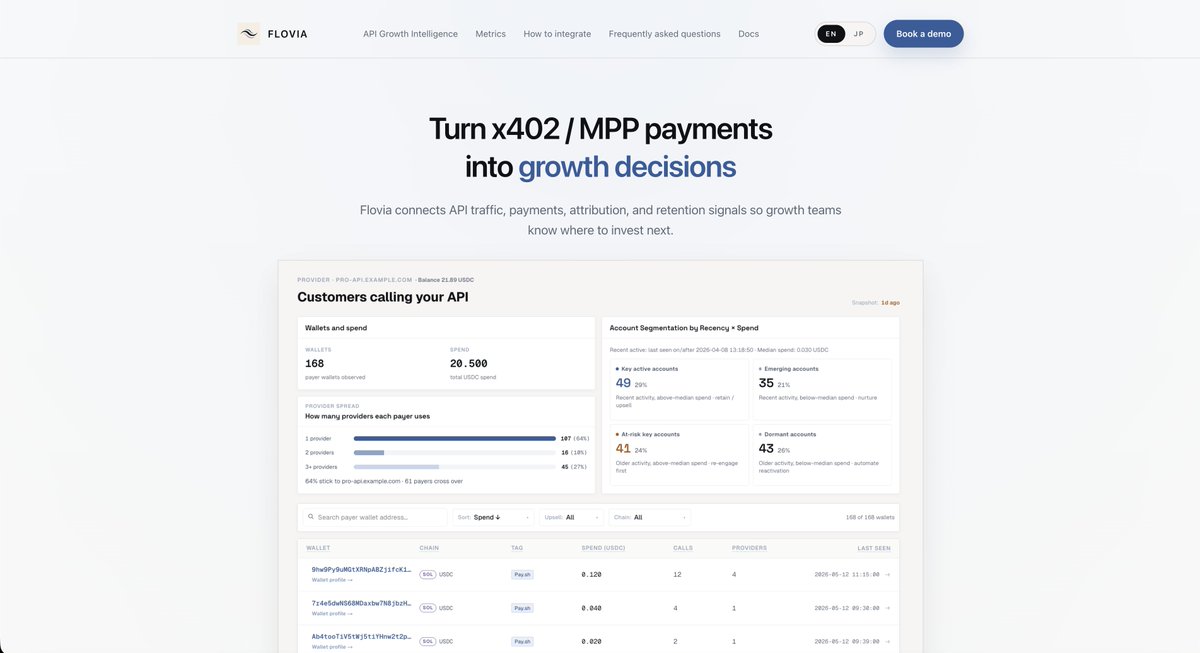The height and width of the screenshot is (653, 1200).
Task: Open Wallet profile link under Ab4tooTi wallet
Action: [332, 647]
